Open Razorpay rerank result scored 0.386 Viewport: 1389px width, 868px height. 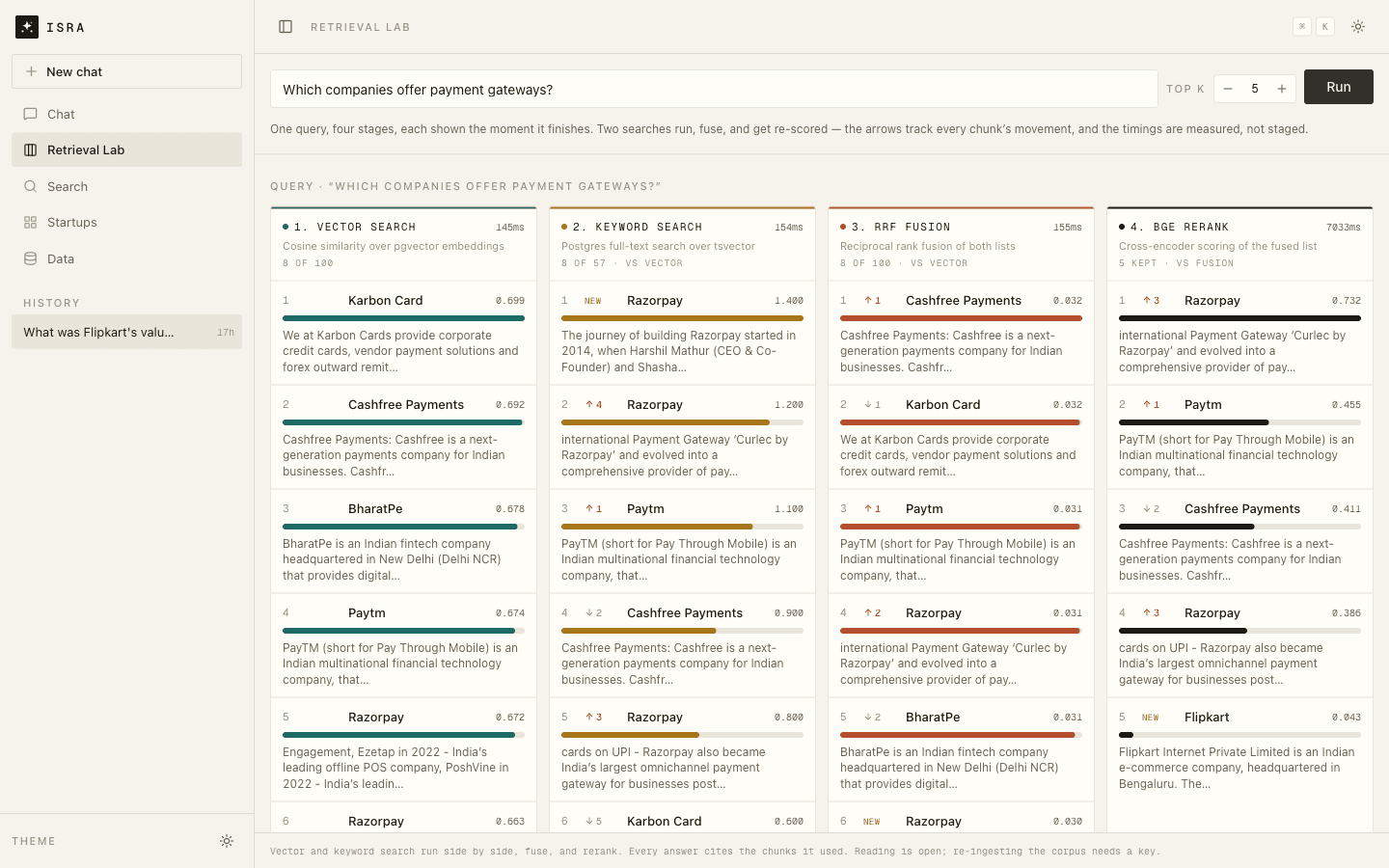coord(1239,645)
